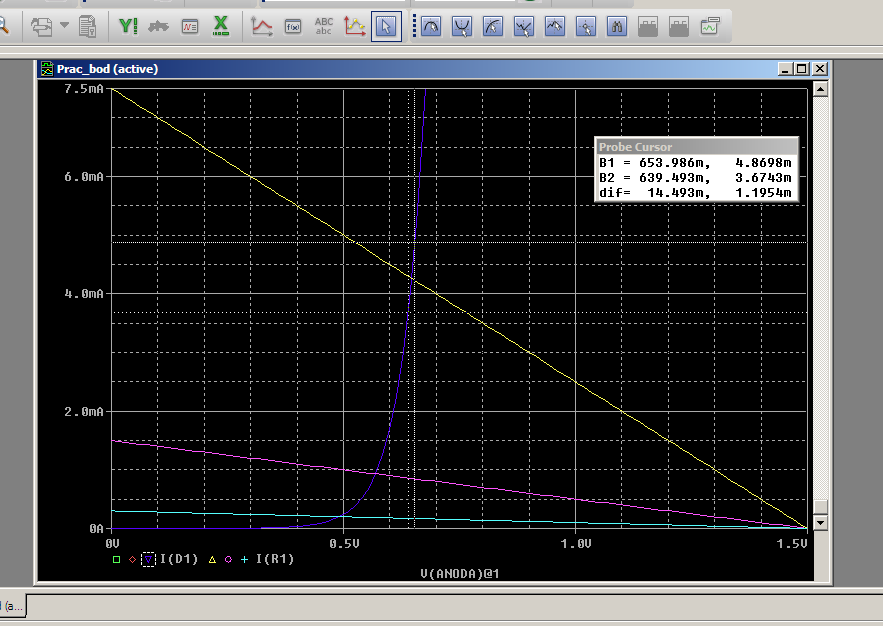This screenshot has width=883, height=626.
Task: Click the second grayed transition icon
Action: click(679, 26)
